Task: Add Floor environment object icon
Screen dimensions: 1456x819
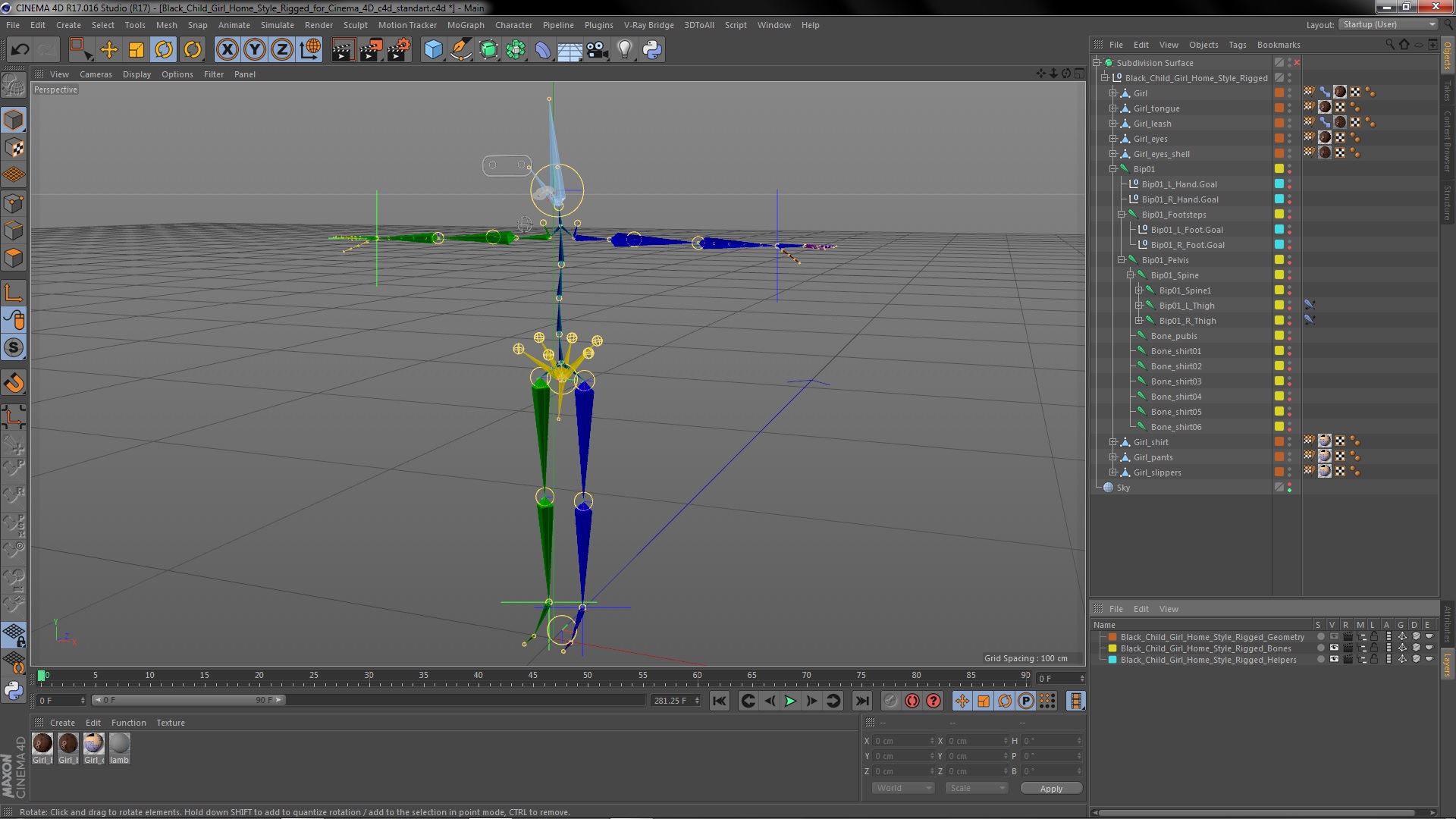Action: coord(570,50)
